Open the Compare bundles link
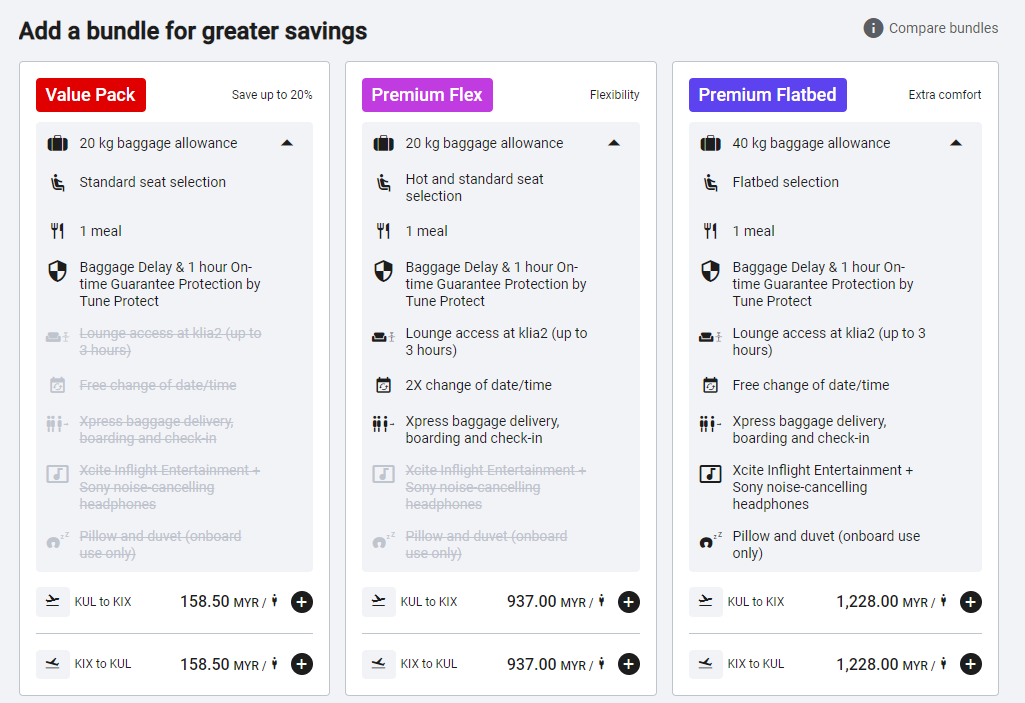 943,28
